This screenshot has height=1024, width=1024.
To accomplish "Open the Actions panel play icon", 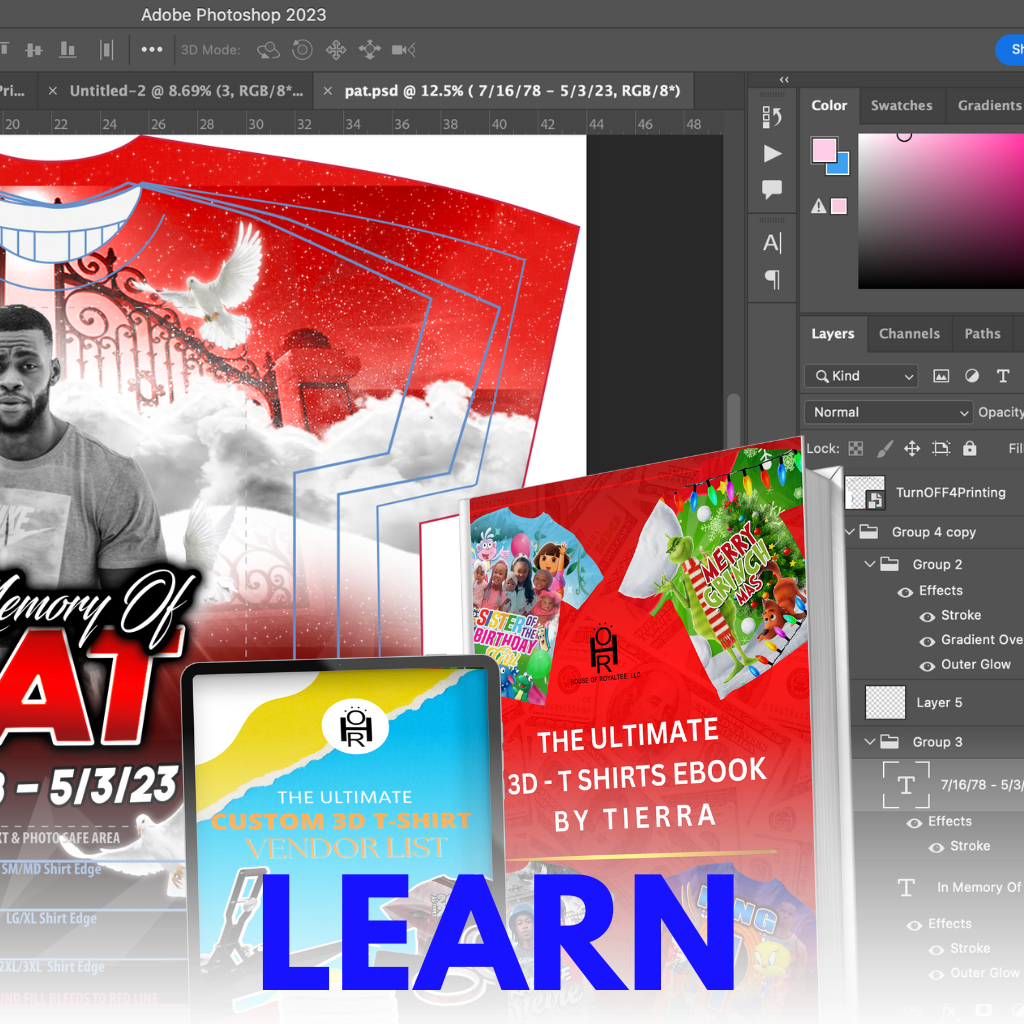I will (x=772, y=154).
